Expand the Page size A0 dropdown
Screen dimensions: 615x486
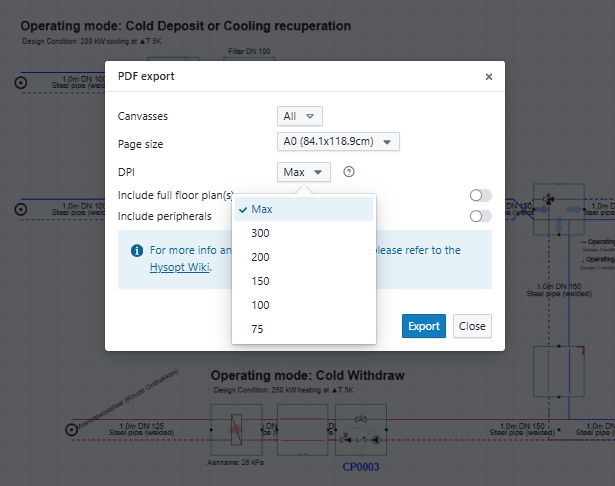(338, 142)
